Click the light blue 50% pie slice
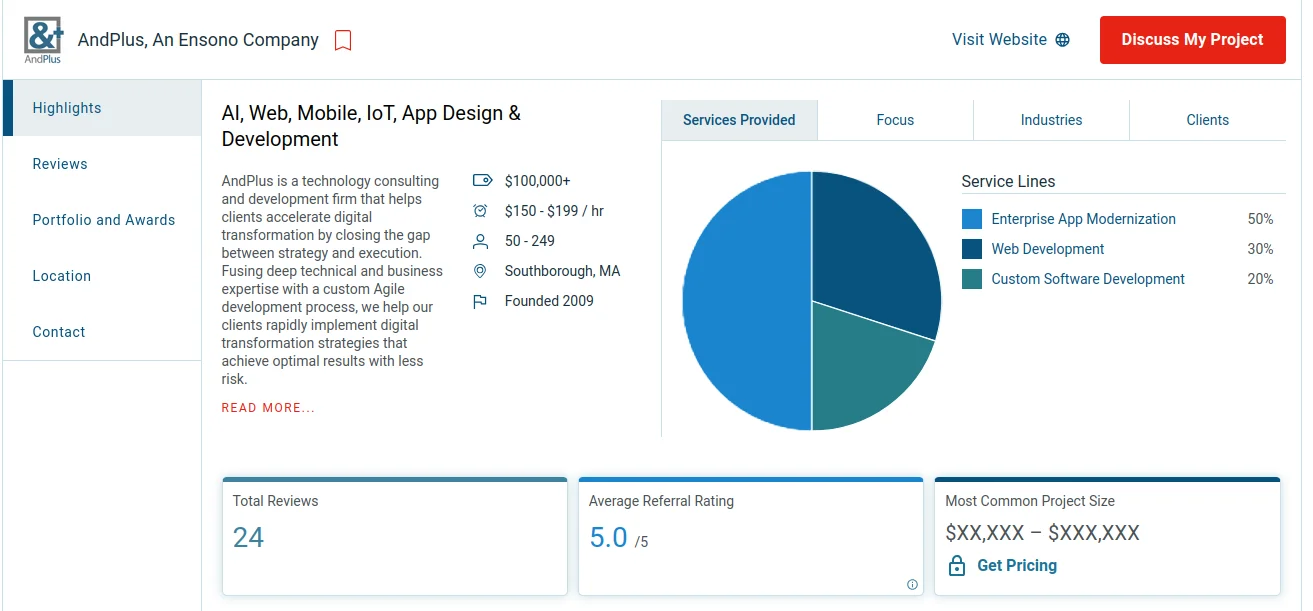This screenshot has width=1313, height=611. (x=745, y=301)
